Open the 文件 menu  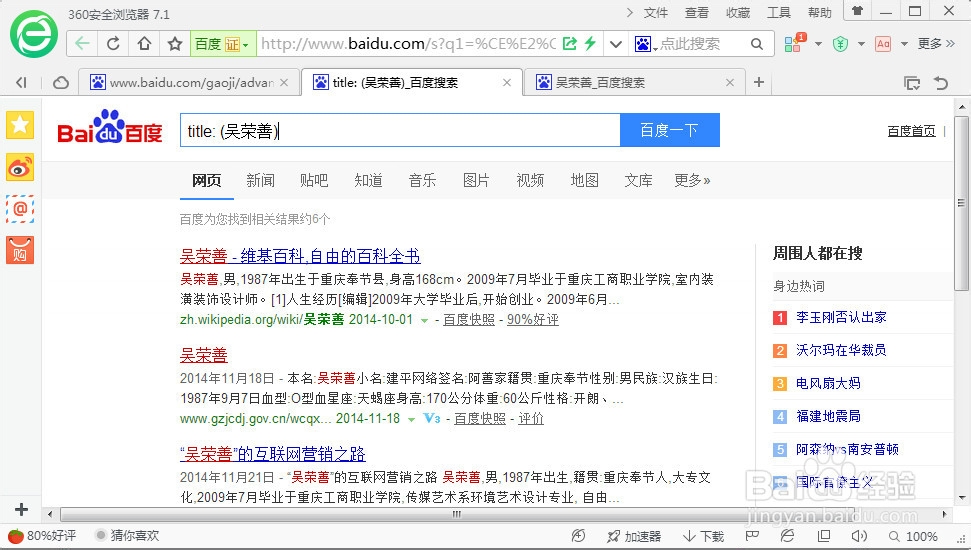coord(656,12)
